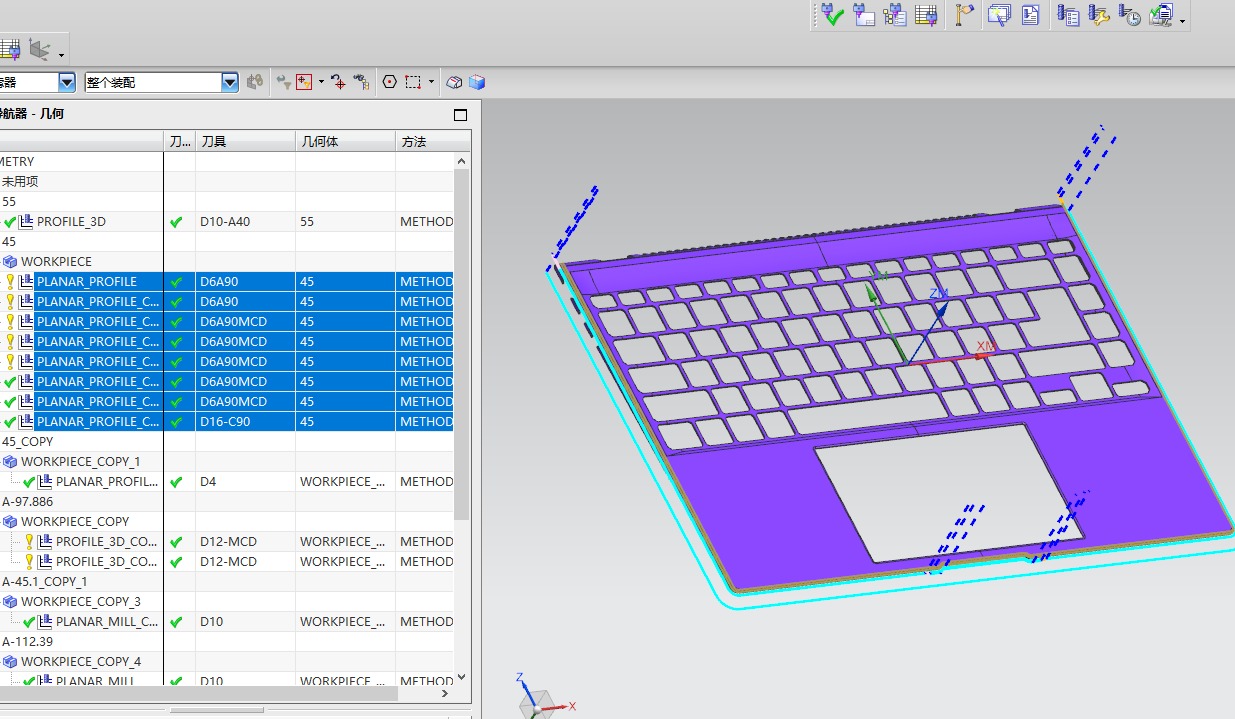
Task: Click the 55 geometry cell beside D10-A40
Action: [x=345, y=221]
